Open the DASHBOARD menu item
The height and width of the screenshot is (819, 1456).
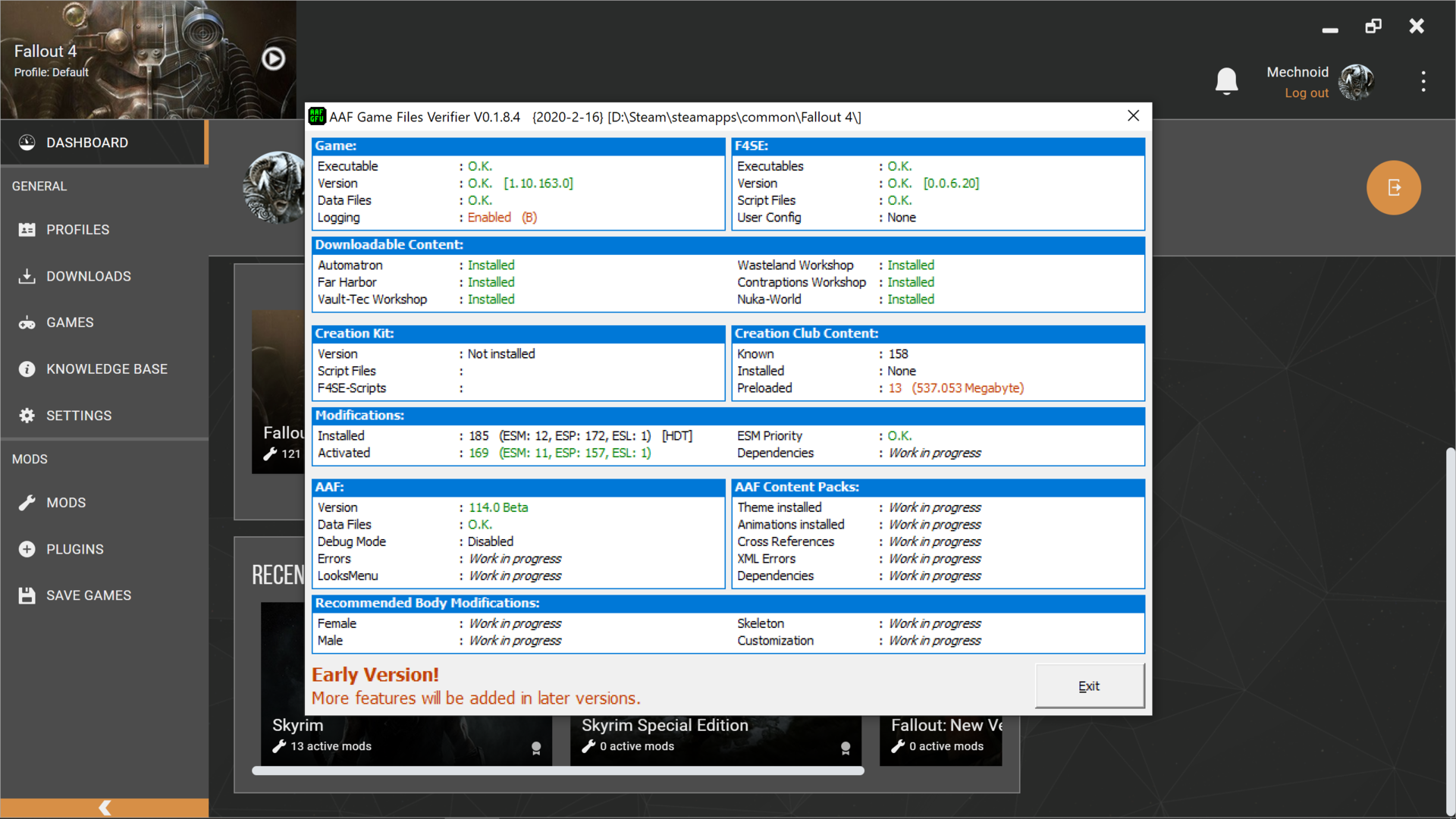click(x=103, y=143)
